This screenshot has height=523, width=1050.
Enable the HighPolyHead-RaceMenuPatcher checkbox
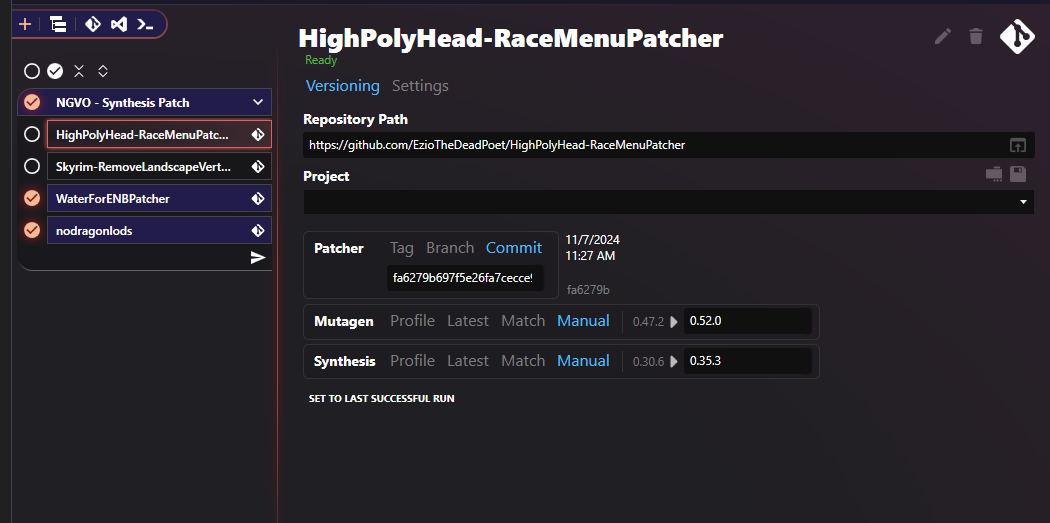[31, 135]
